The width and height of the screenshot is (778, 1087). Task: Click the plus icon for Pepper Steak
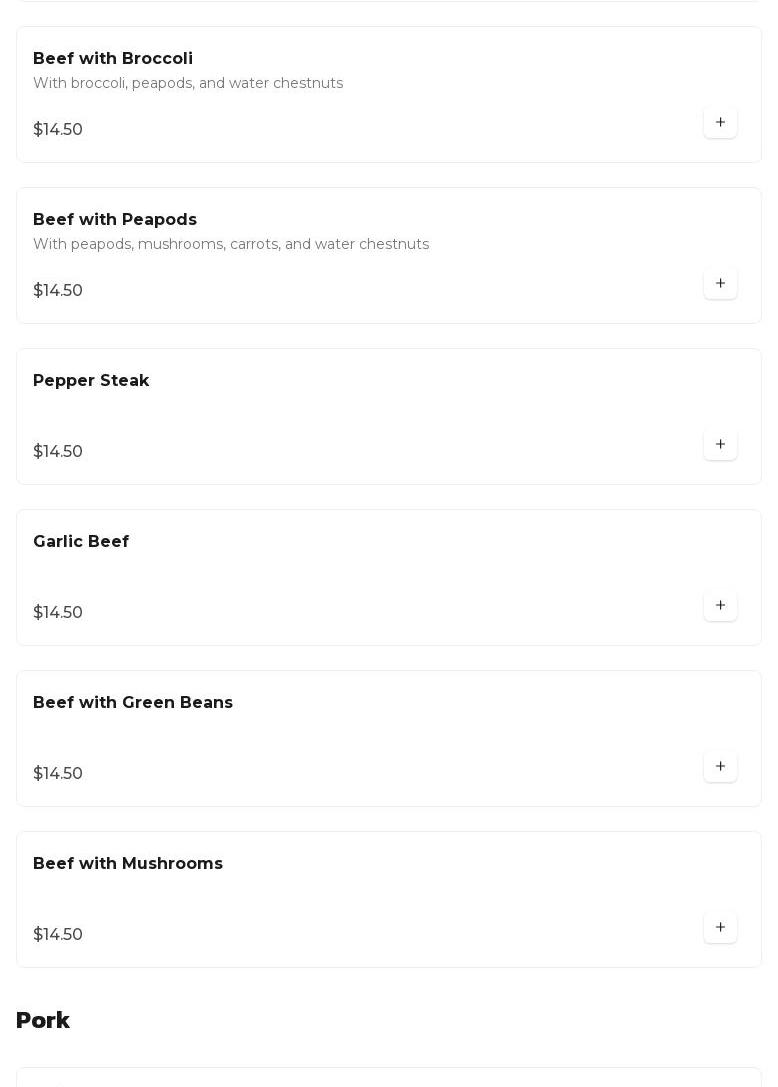click(720, 444)
